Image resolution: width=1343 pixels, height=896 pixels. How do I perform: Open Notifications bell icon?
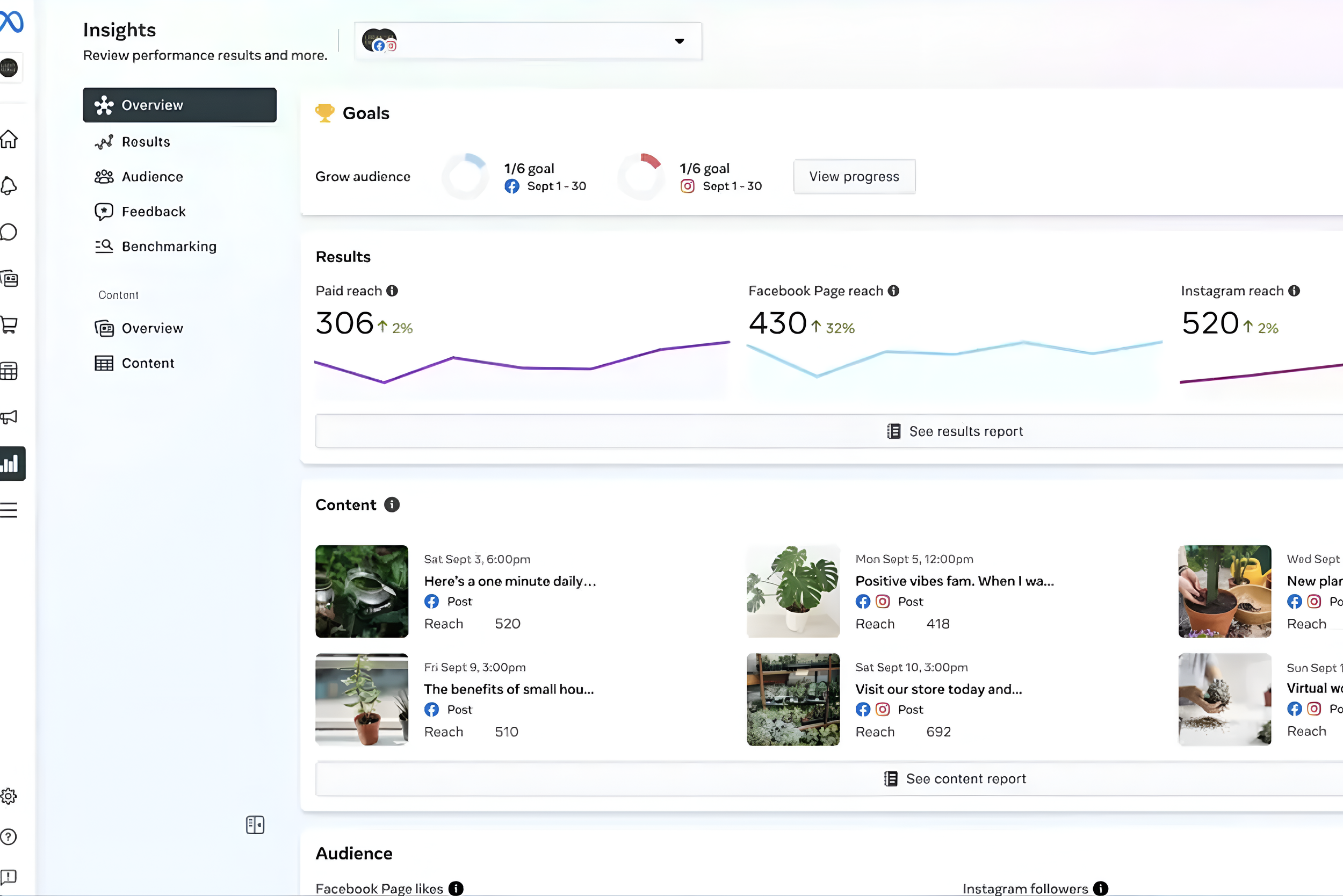point(9,186)
